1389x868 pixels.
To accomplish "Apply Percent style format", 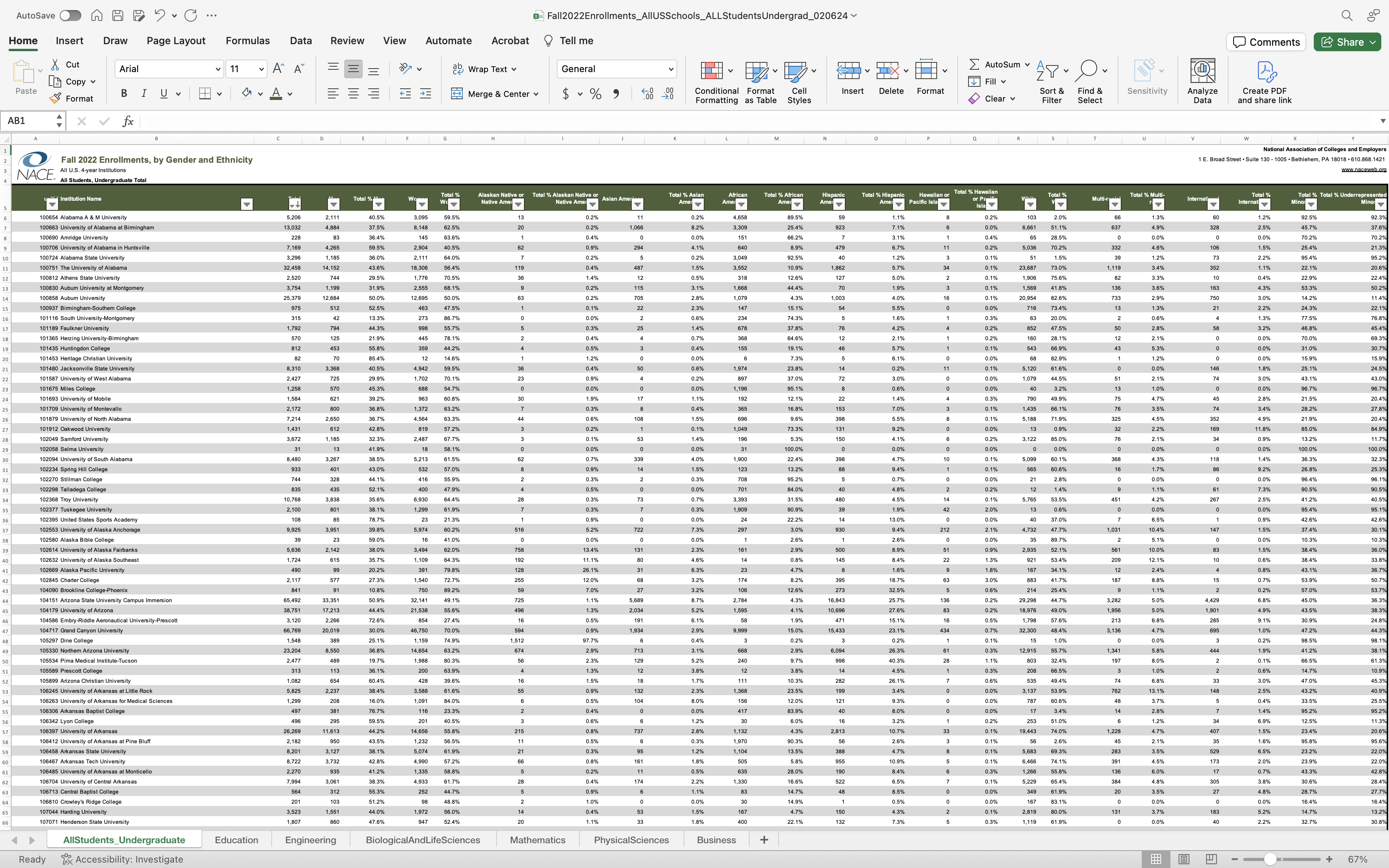I will click(x=596, y=93).
